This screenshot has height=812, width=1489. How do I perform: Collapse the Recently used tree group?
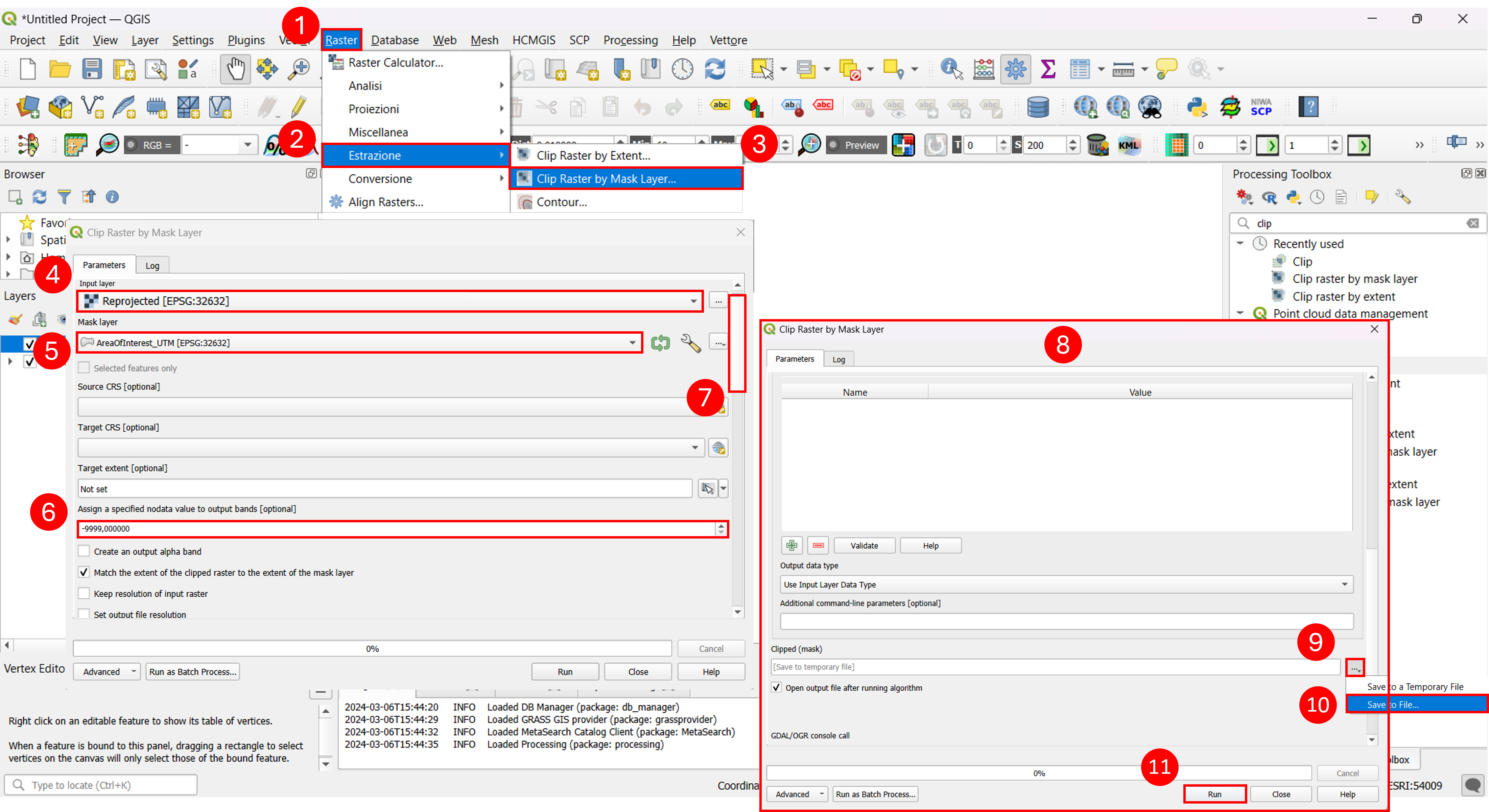coord(1239,244)
